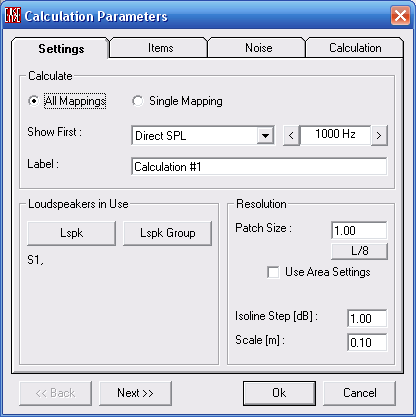416x417 pixels.
Task: Increase frequency with the right arrow
Action: pos(379,135)
